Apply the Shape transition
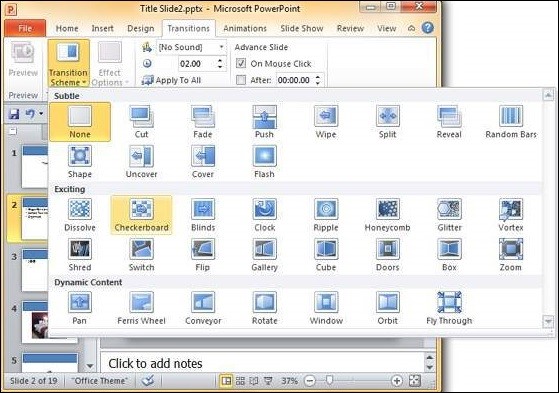The height and width of the screenshot is (393, 559). pyautogui.click(x=80, y=162)
